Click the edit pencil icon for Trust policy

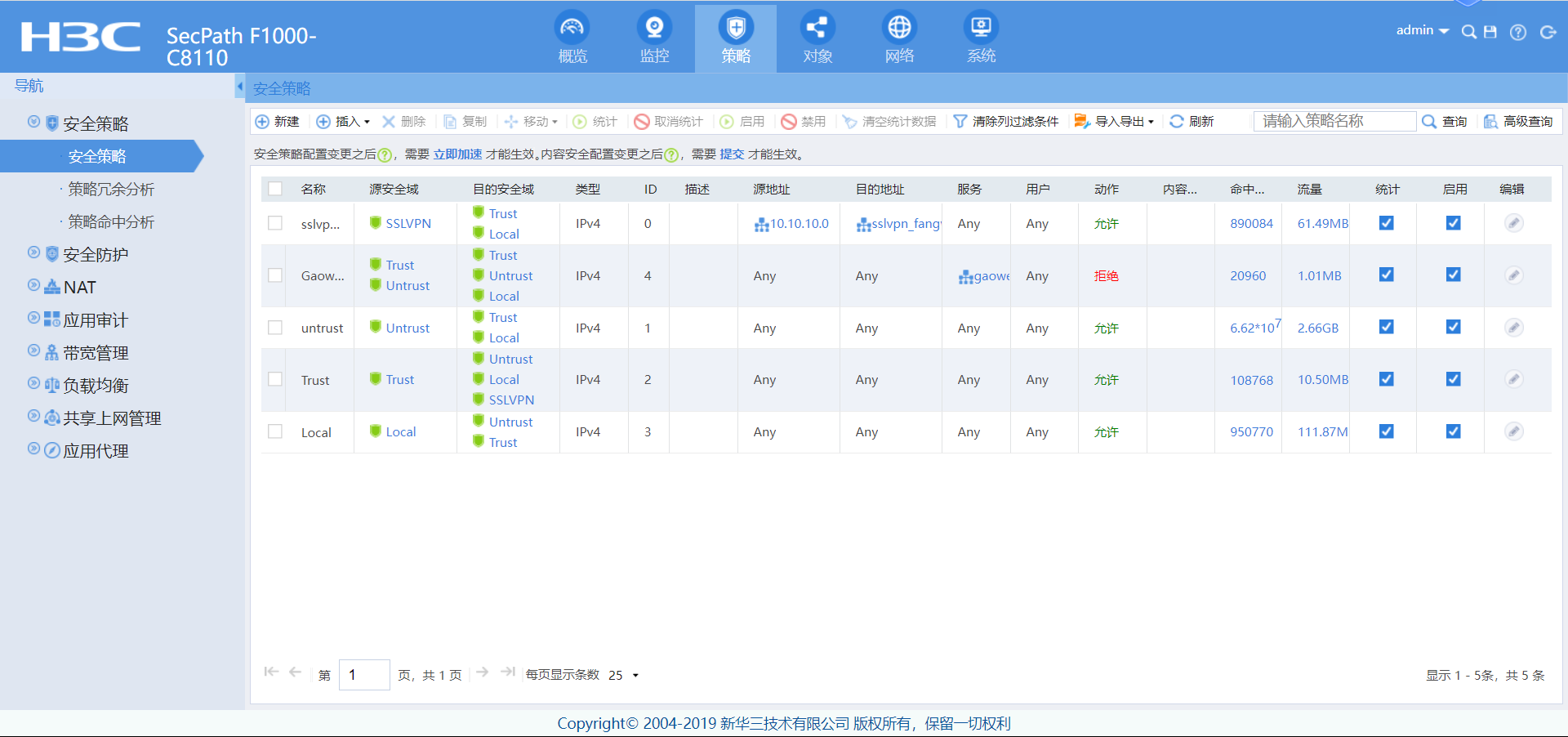click(1513, 379)
